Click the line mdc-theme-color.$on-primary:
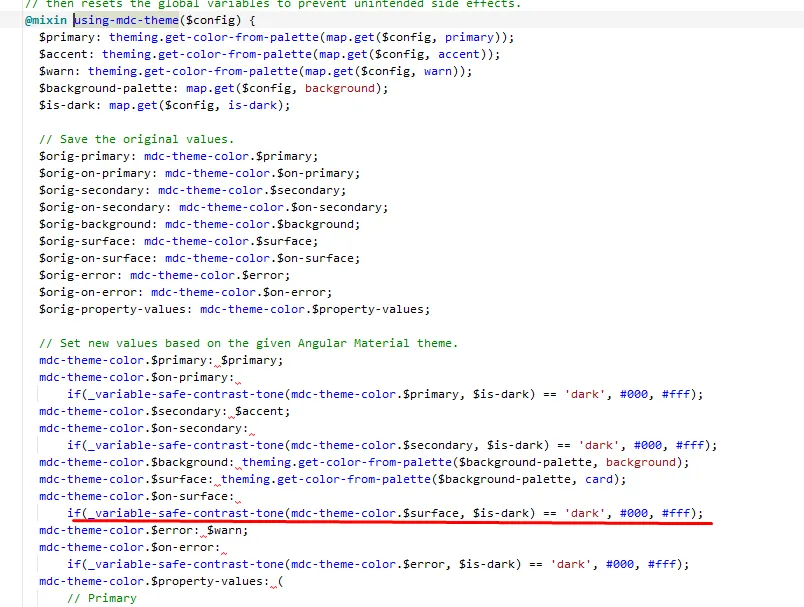Viewport: 804px width, 607px height. click(x=136, y=377)
